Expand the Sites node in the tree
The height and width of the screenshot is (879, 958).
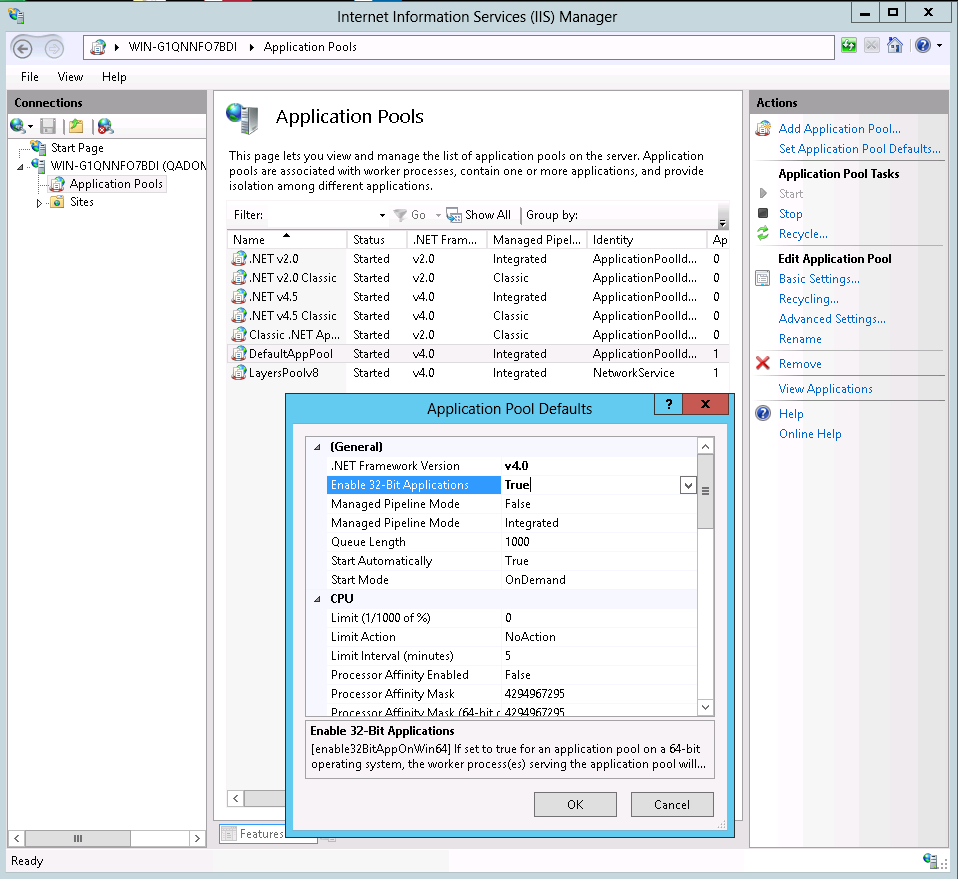tap(40, 201)
